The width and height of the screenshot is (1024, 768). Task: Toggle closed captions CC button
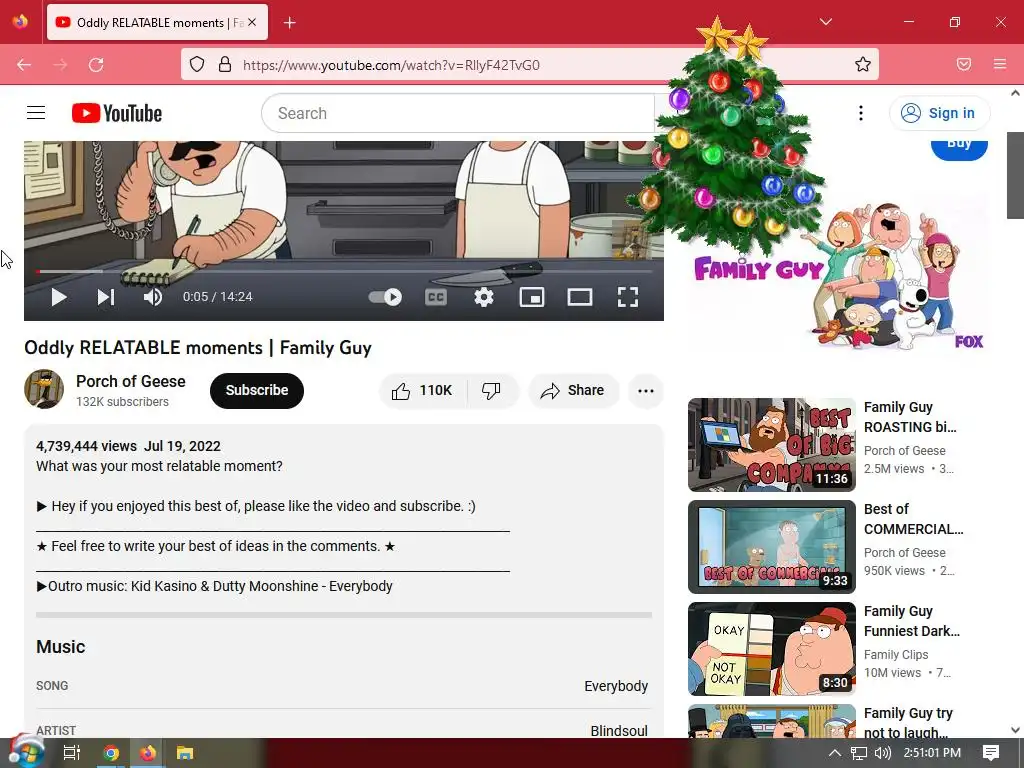coord(436,297)
